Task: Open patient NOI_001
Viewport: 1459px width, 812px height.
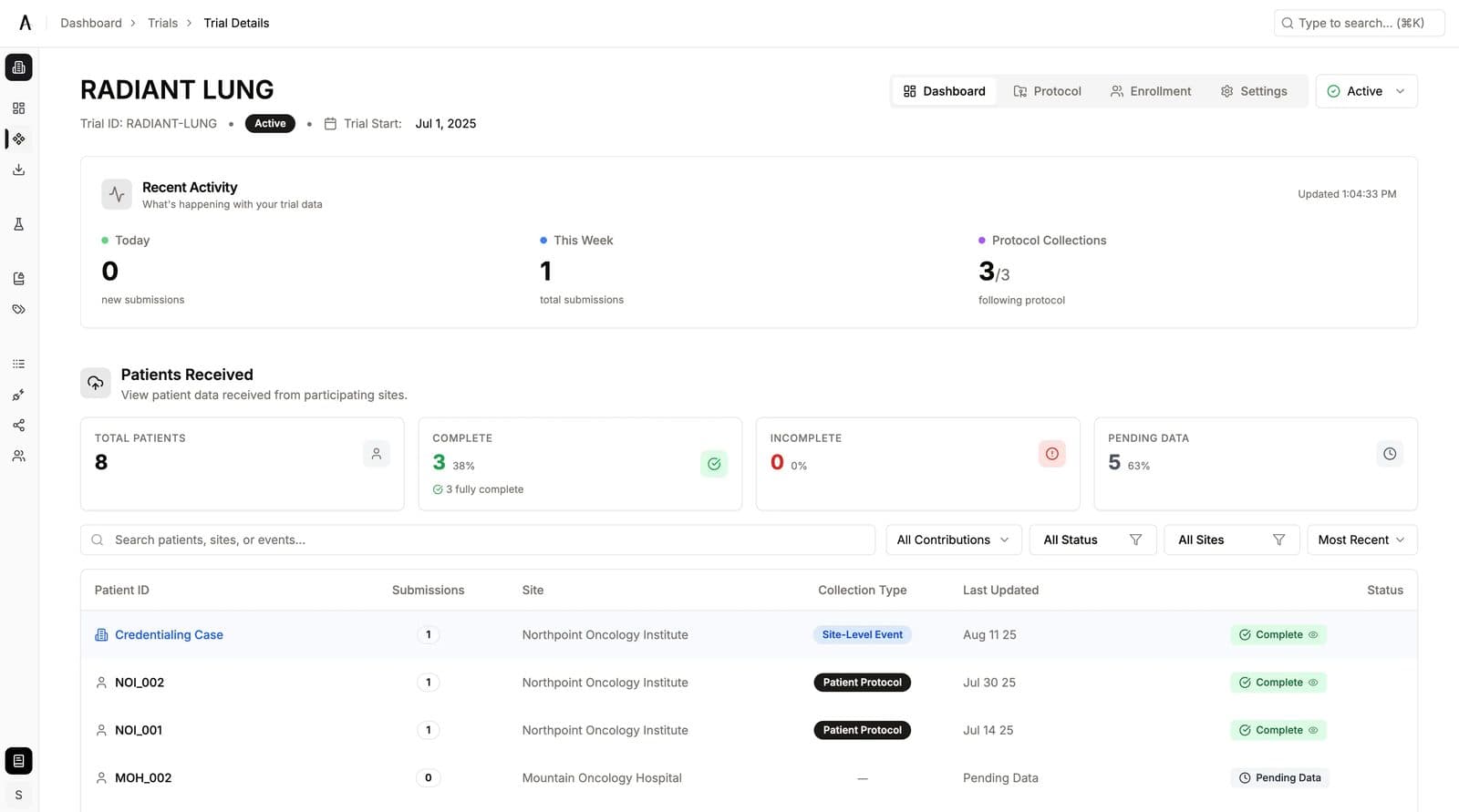Action: click(x=139, y=730)
